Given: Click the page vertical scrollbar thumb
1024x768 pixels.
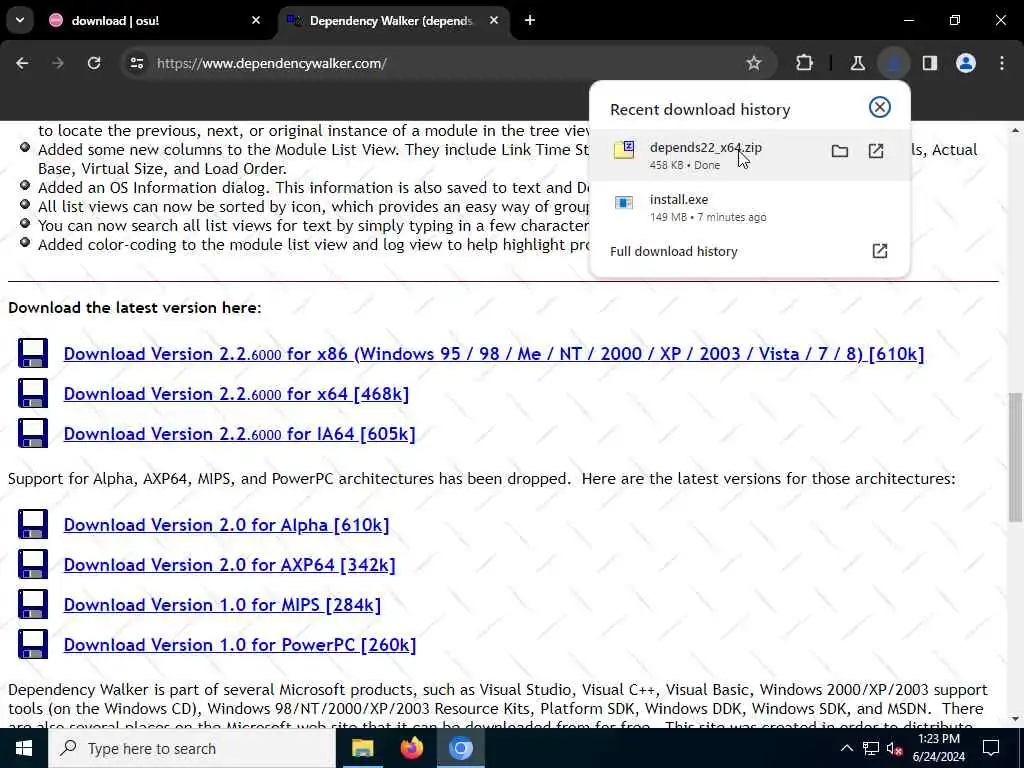Looking at the screenshot, I should [1016, 456].
